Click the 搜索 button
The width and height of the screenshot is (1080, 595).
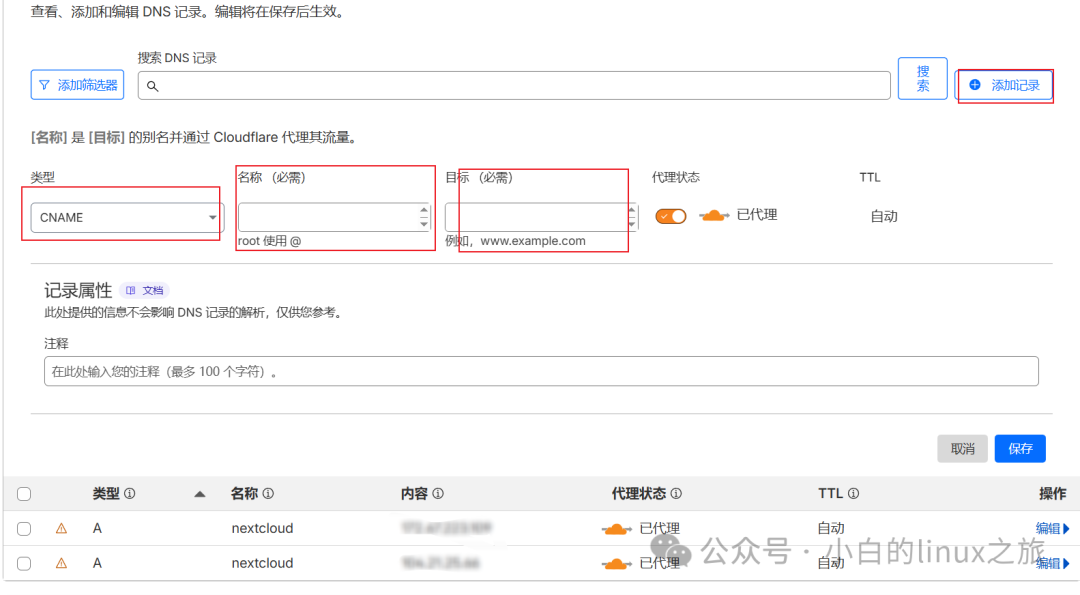[x=923, y=79]
